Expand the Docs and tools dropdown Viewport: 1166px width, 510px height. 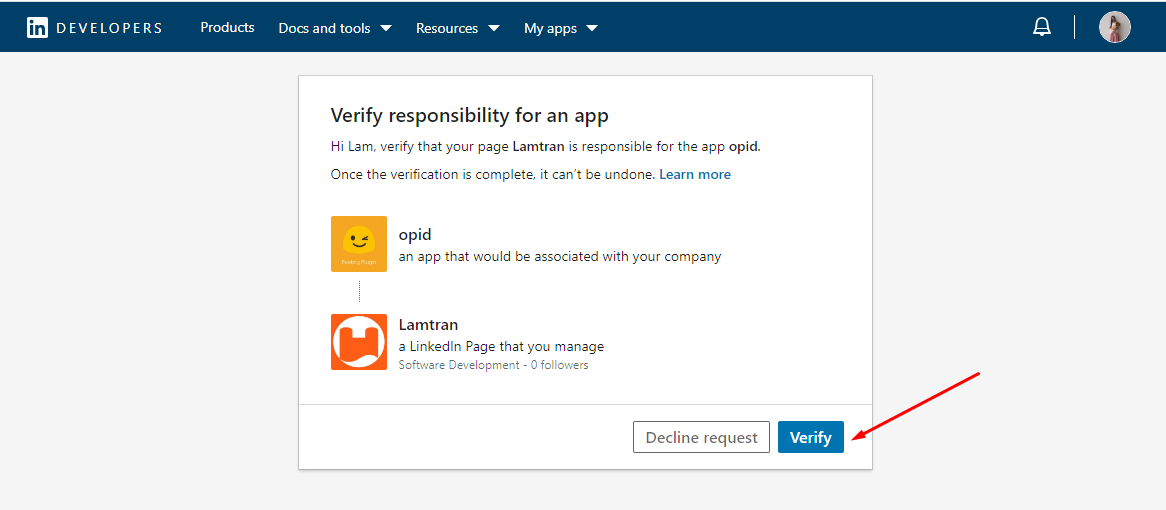pyautogui.click(x=335, y=28)
